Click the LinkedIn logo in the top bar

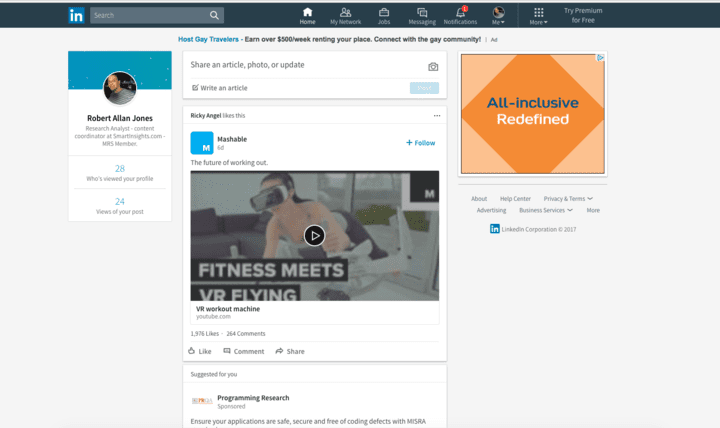(x=76, y=15)
